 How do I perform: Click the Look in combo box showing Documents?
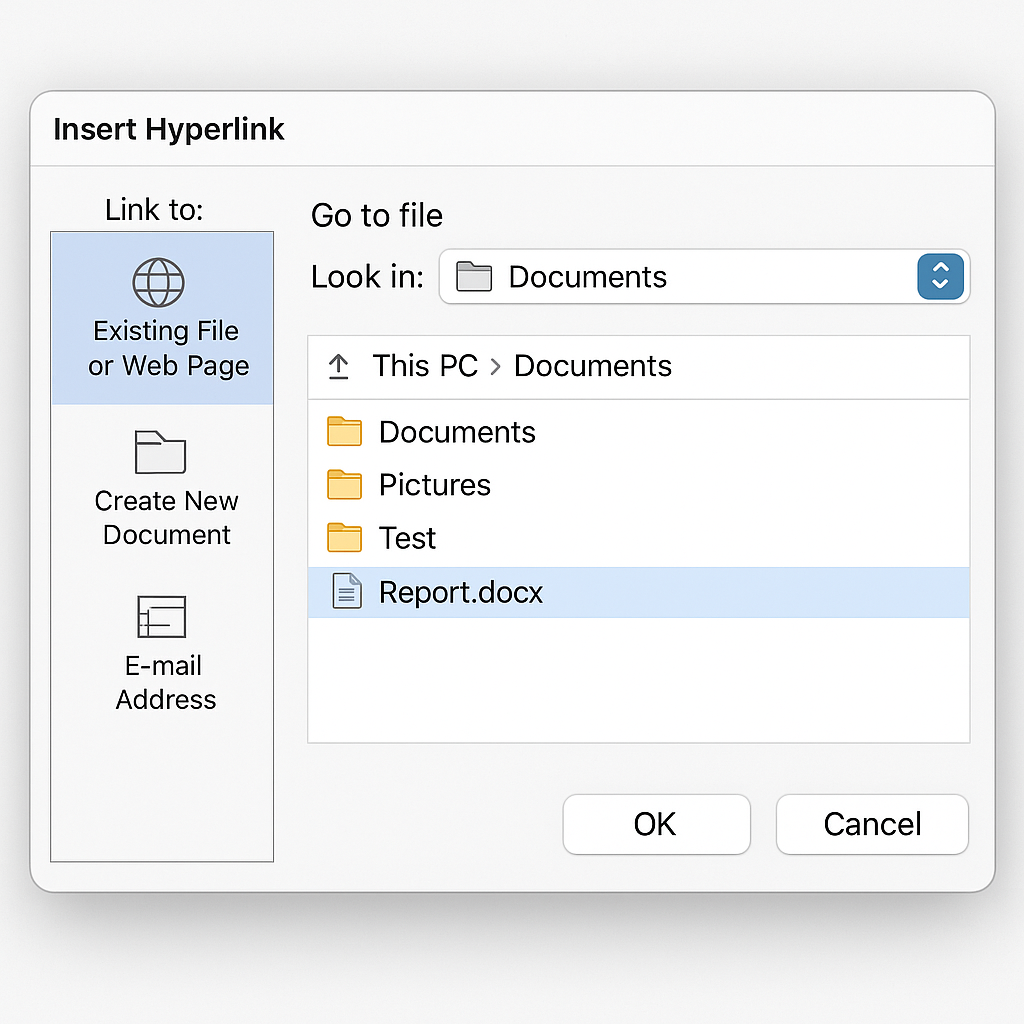(680, 277)
